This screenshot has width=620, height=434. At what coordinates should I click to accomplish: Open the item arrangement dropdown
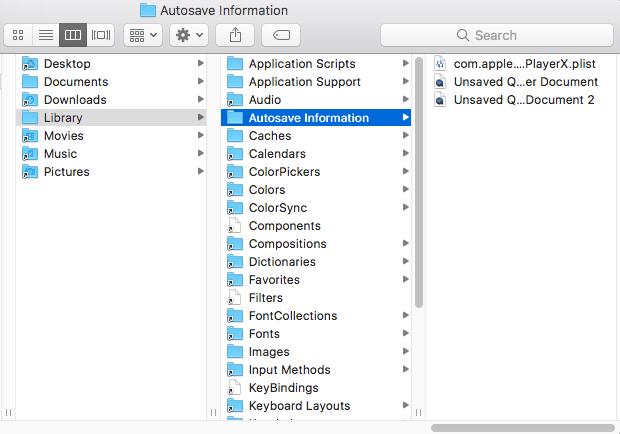[x=143, y=35]
